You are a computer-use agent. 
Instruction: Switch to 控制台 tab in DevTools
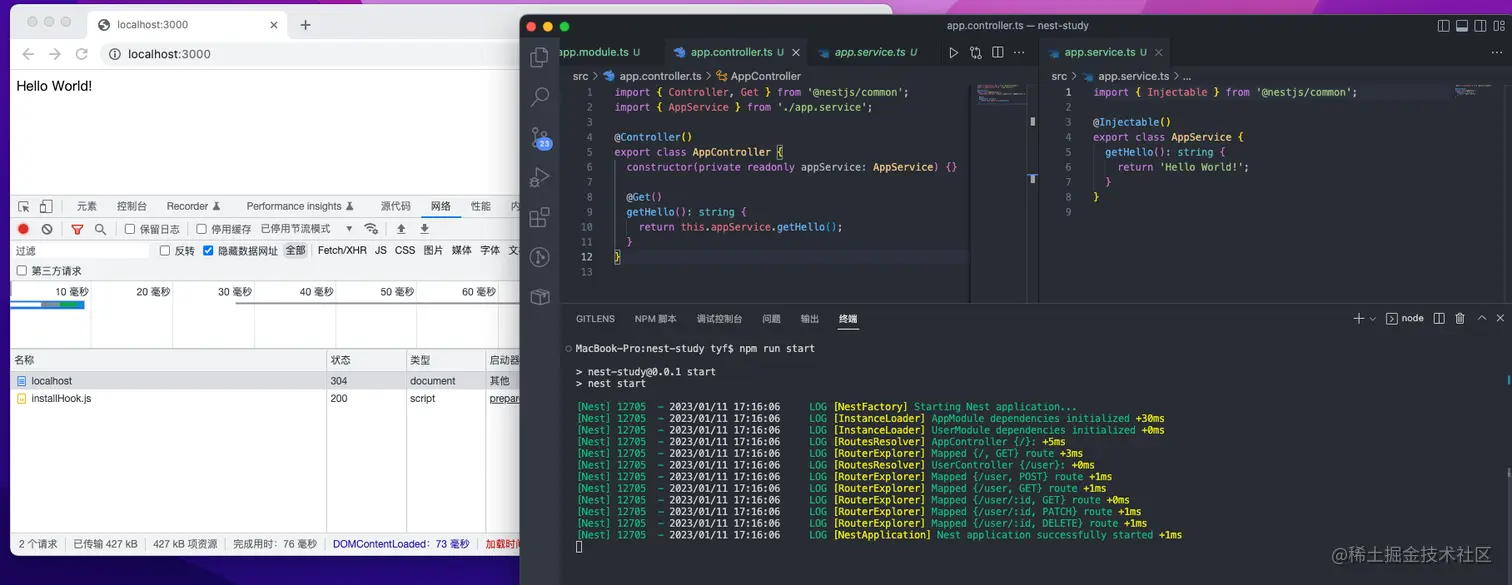pyautogui.click(x=132, y=206)
